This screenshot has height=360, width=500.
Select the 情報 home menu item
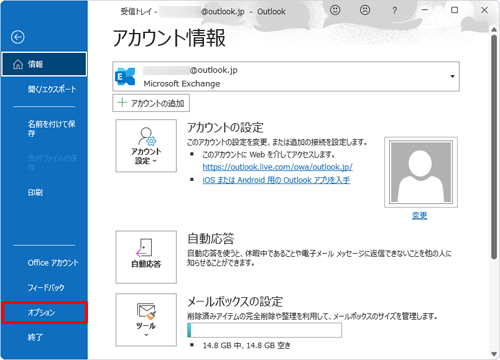pos(44,64)
